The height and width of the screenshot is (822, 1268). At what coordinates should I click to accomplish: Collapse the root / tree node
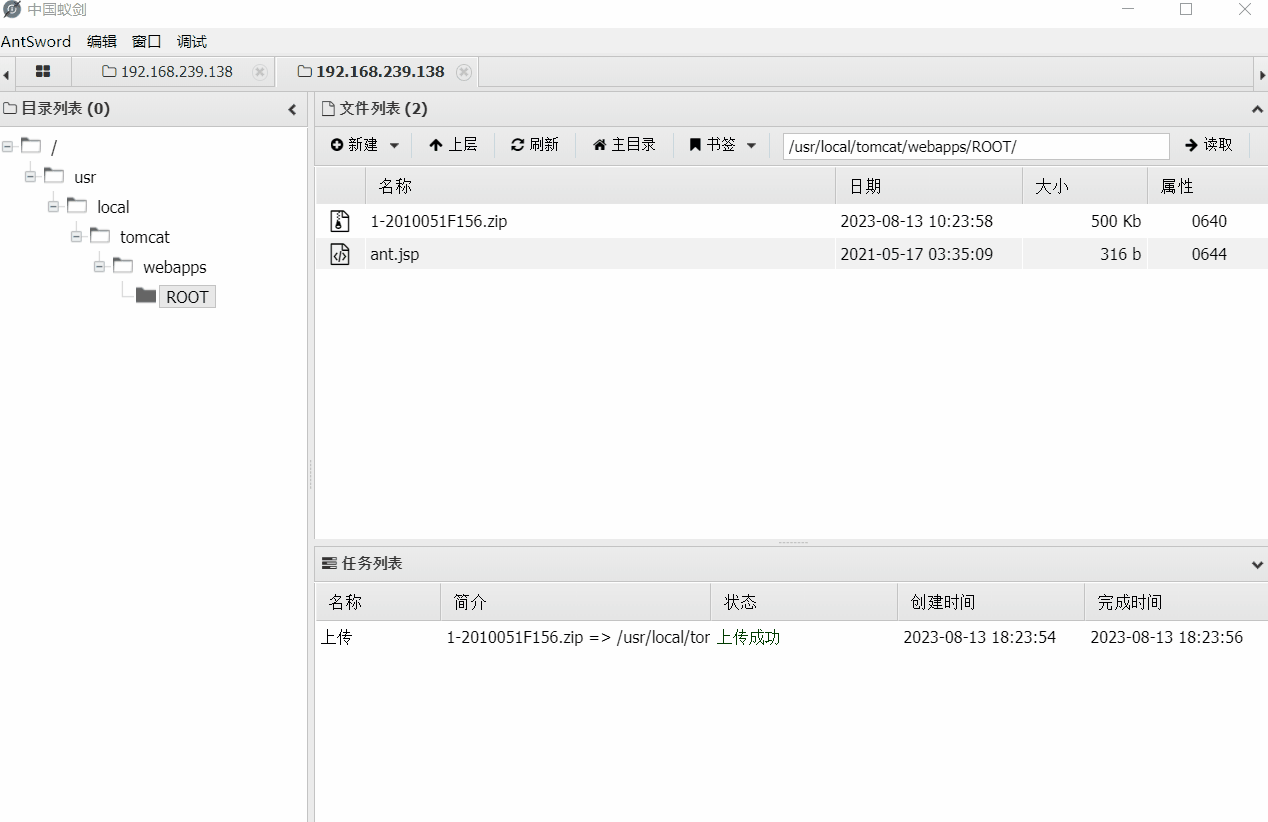8,147
